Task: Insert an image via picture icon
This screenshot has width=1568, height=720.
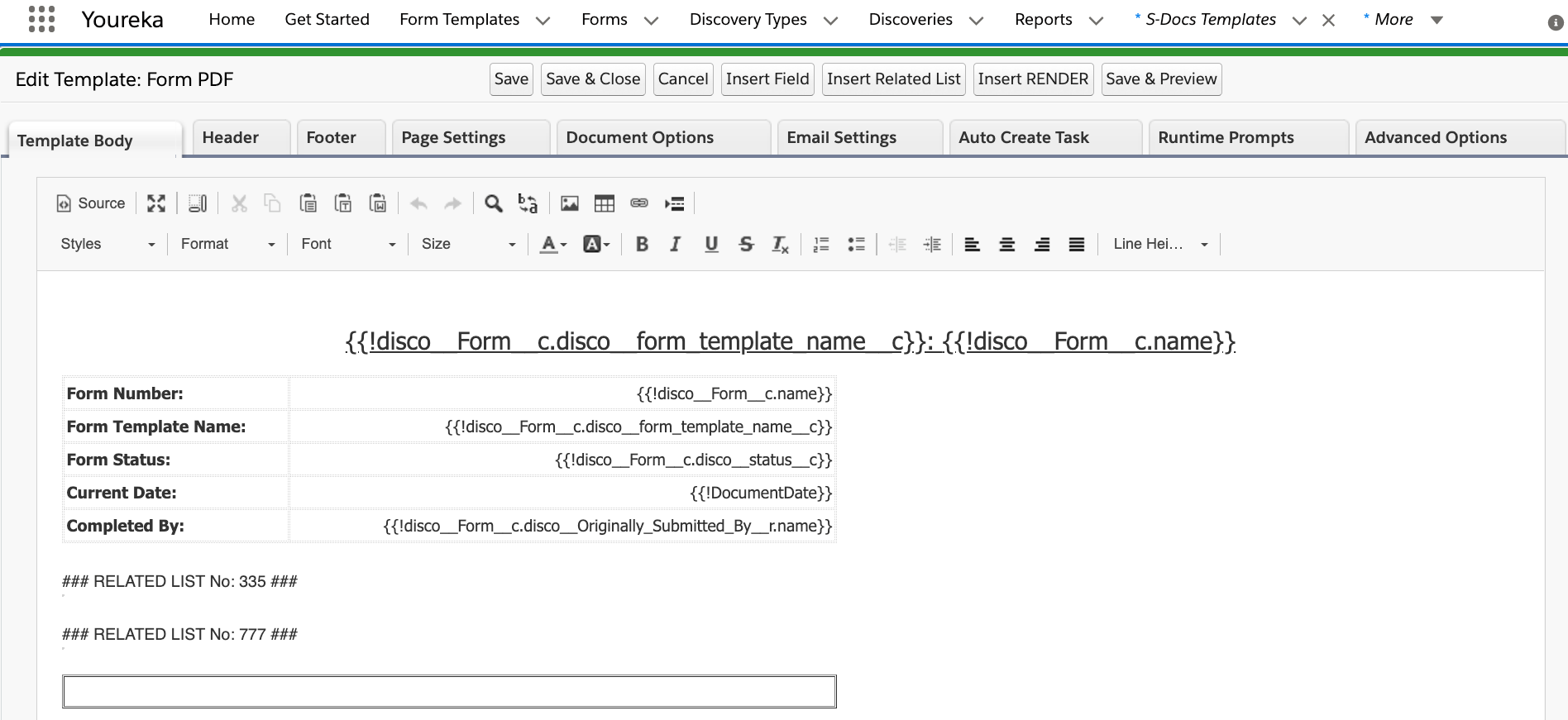Action: coord(570,203)
